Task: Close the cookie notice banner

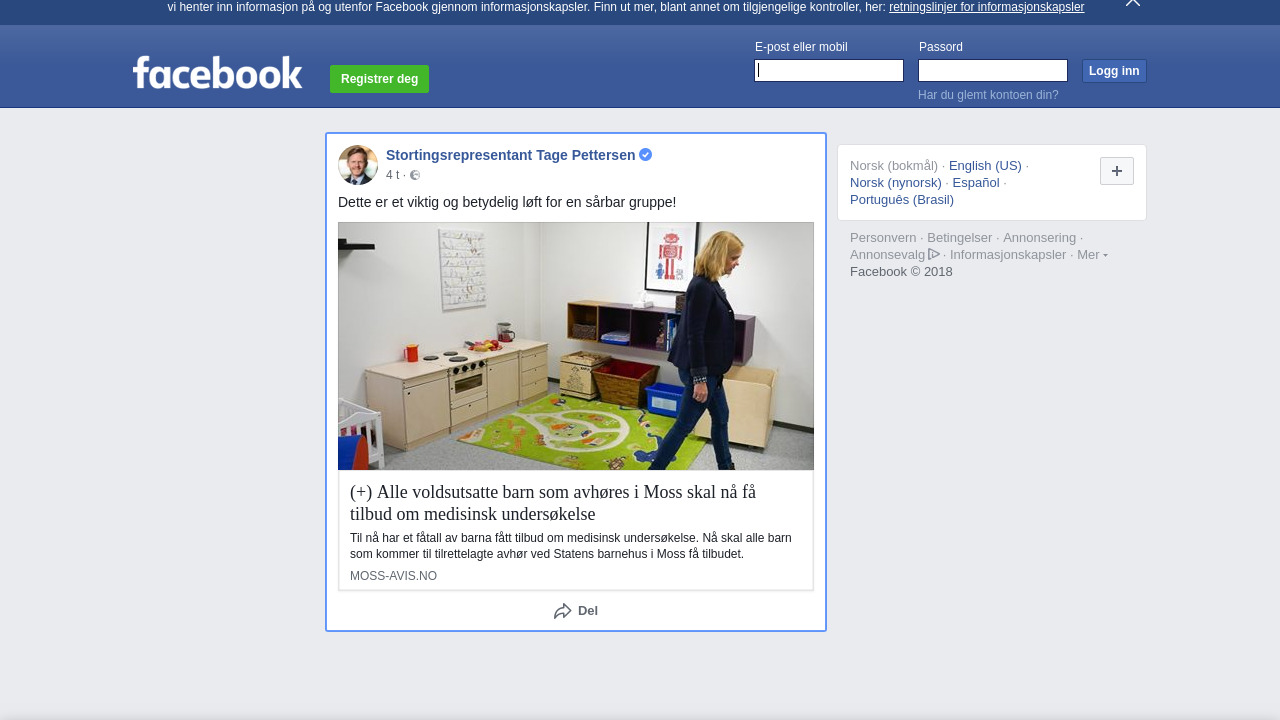Action: [1133, 3]
